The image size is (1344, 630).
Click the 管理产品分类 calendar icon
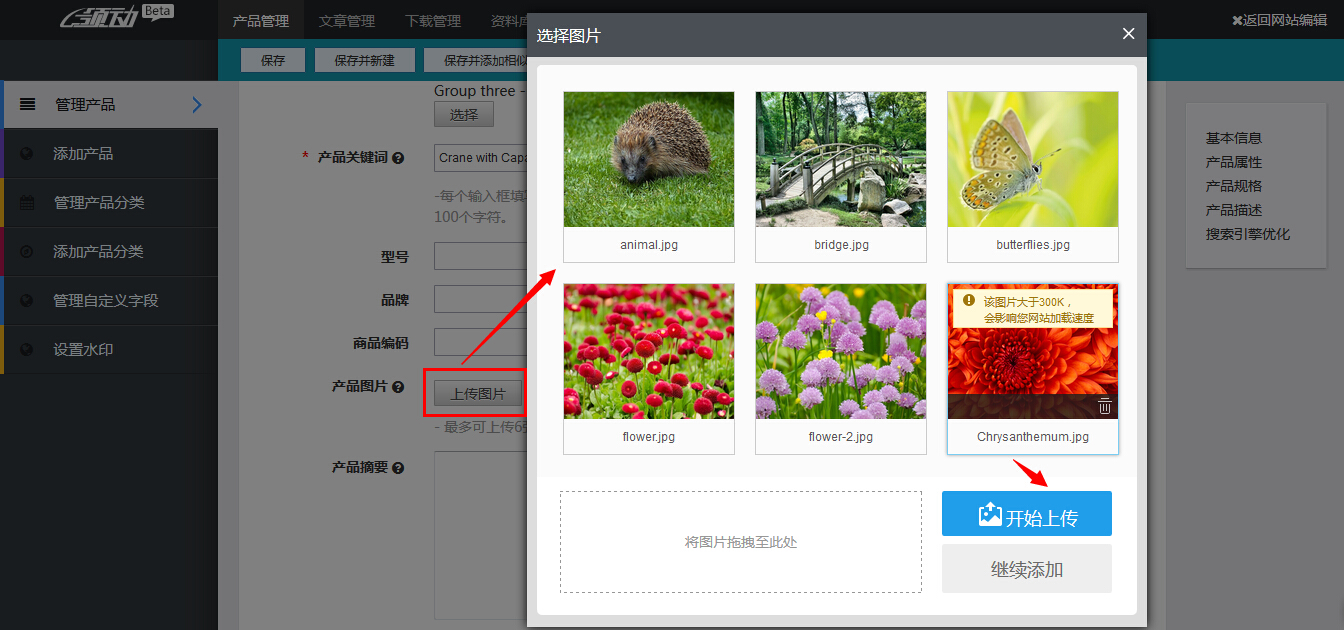[x=27, y=203]
